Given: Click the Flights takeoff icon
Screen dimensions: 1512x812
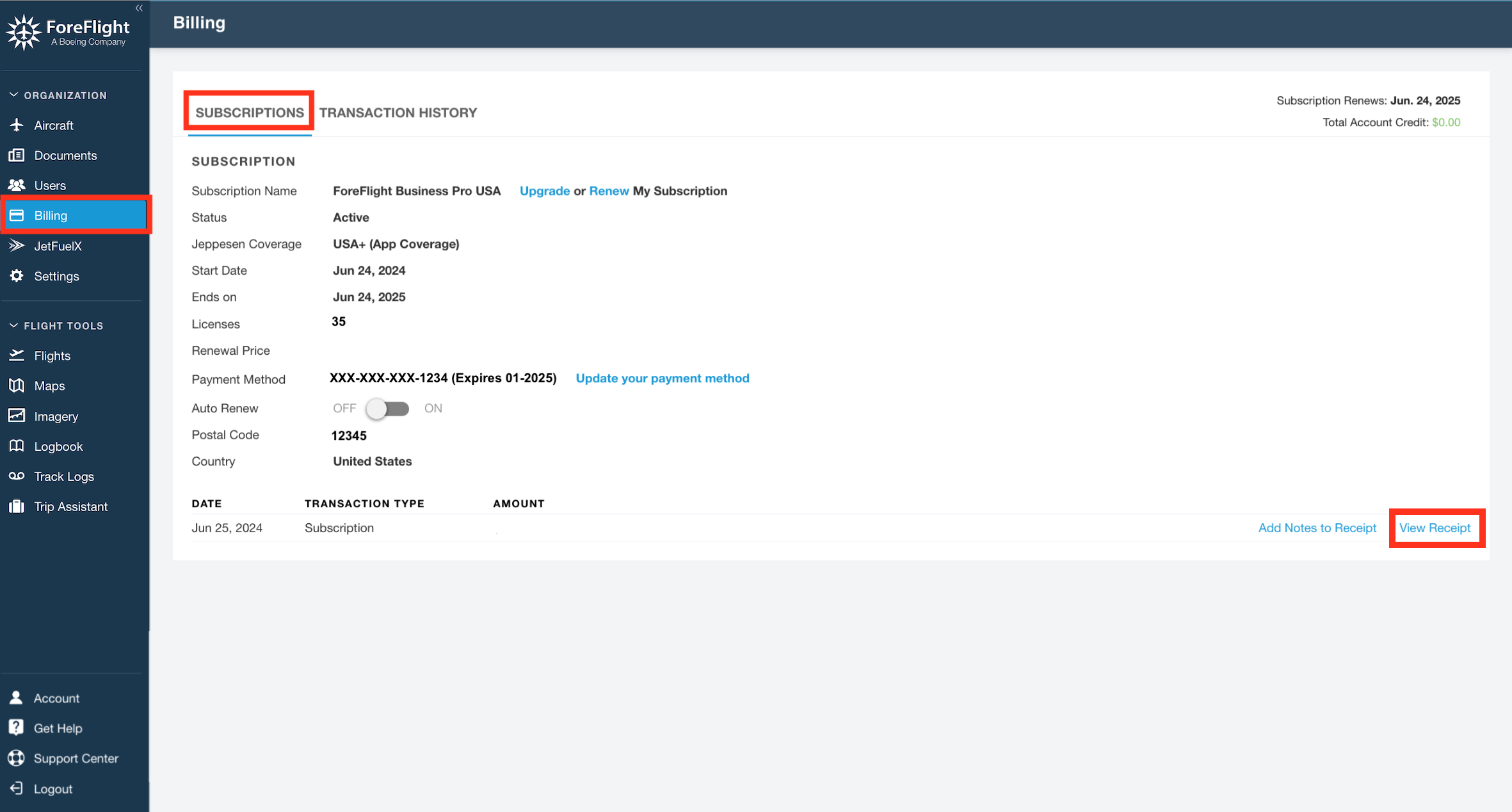Looking at the screenshot, I should tap(17, 355).
